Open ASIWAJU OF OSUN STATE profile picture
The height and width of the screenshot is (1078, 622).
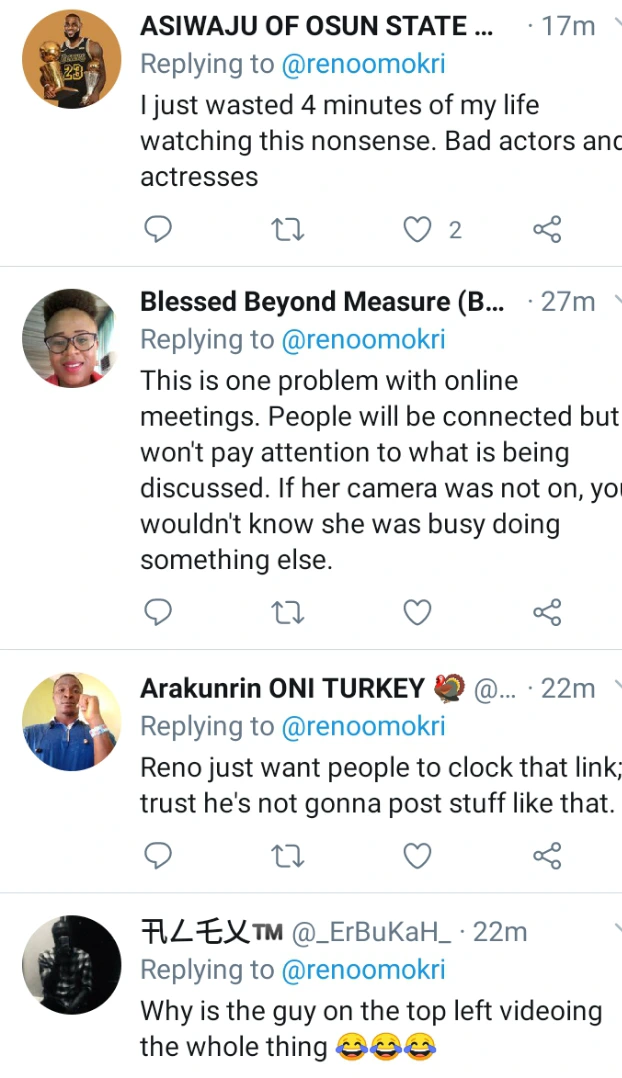[71, 59]
